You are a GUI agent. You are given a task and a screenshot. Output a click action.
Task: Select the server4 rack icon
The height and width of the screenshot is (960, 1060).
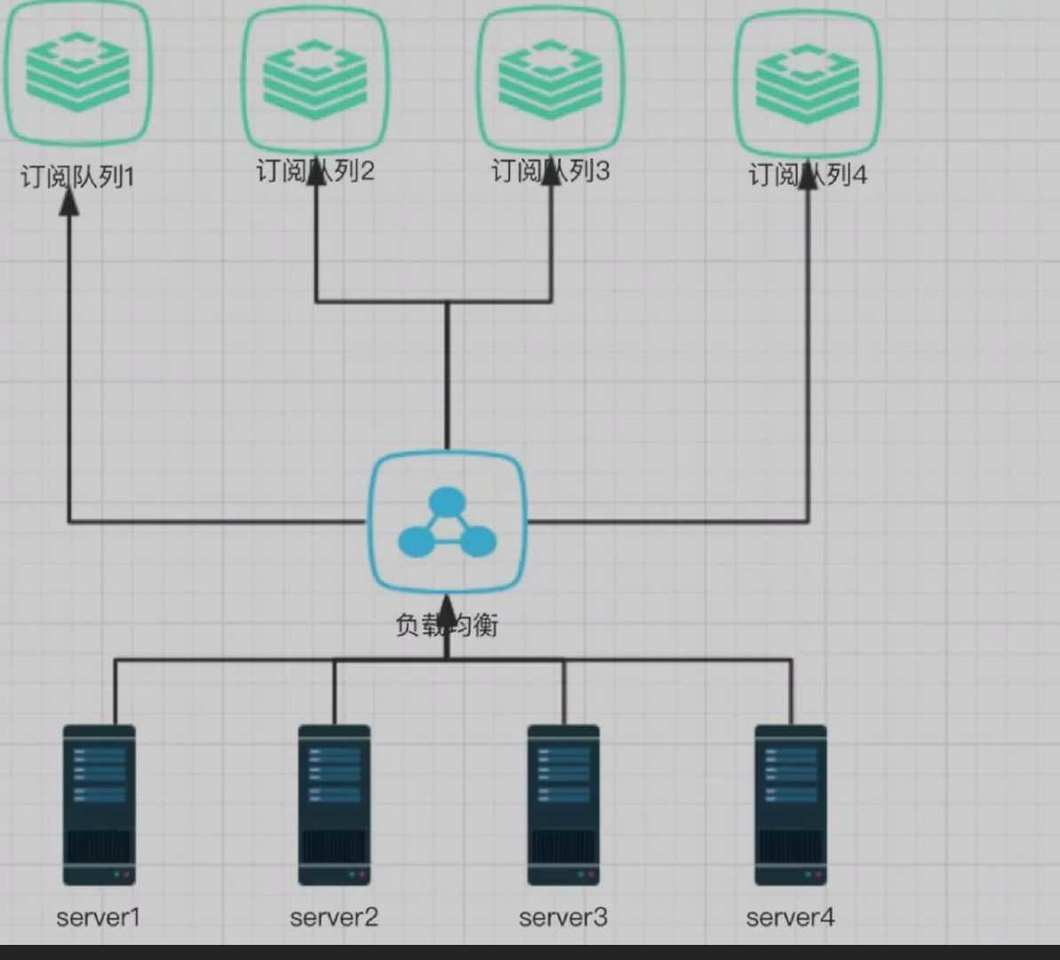pos(790,805)
